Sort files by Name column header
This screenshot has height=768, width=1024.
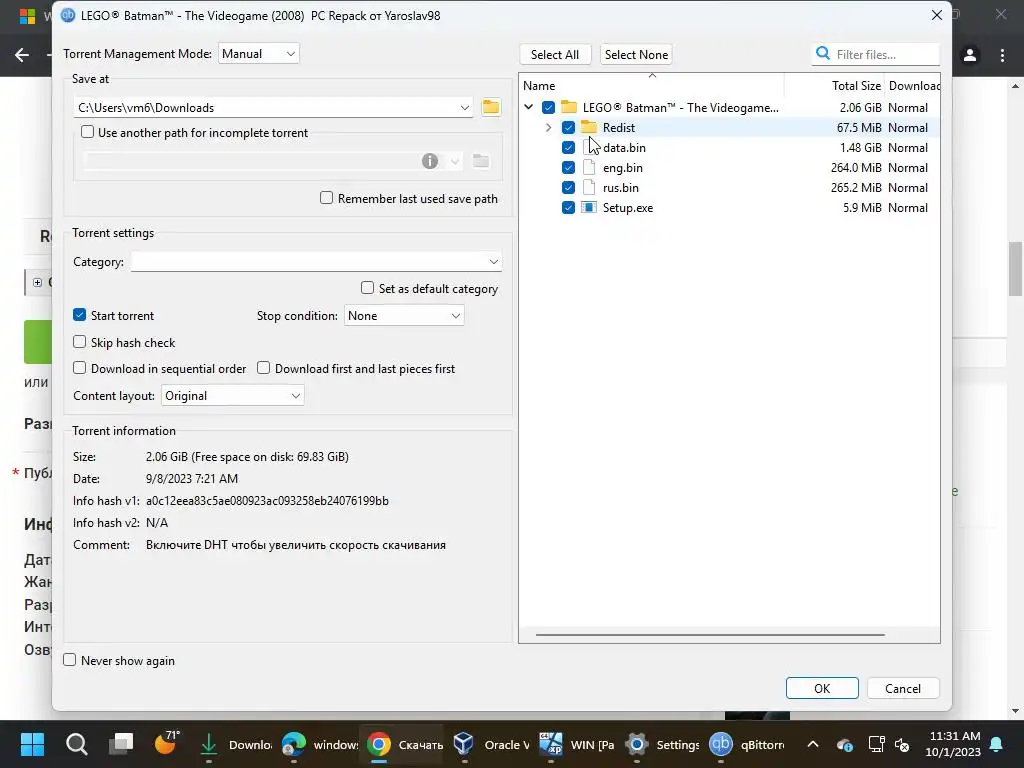[x=652, y=86]
